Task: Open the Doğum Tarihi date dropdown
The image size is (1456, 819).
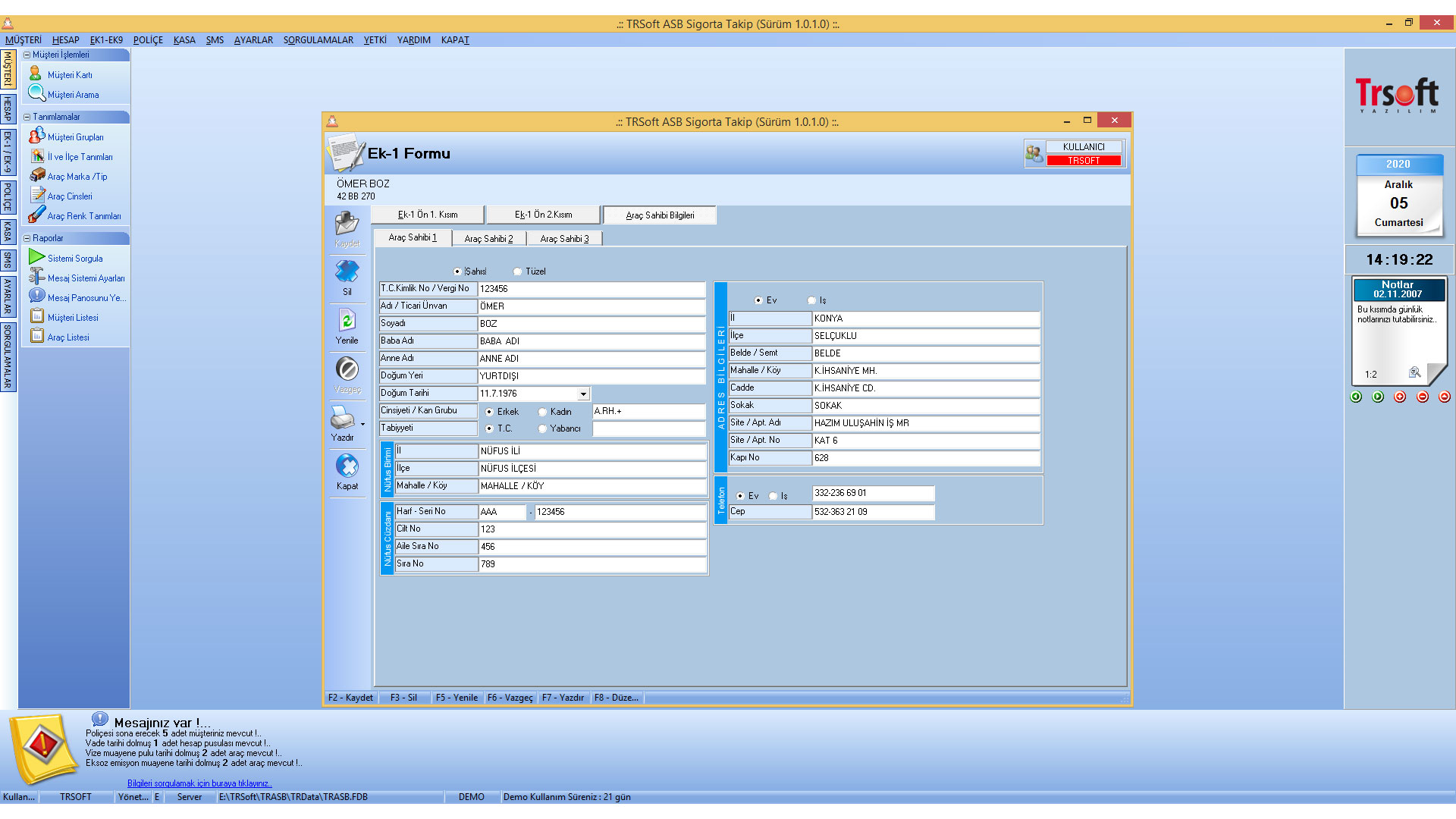Action: tap(583, 394)
